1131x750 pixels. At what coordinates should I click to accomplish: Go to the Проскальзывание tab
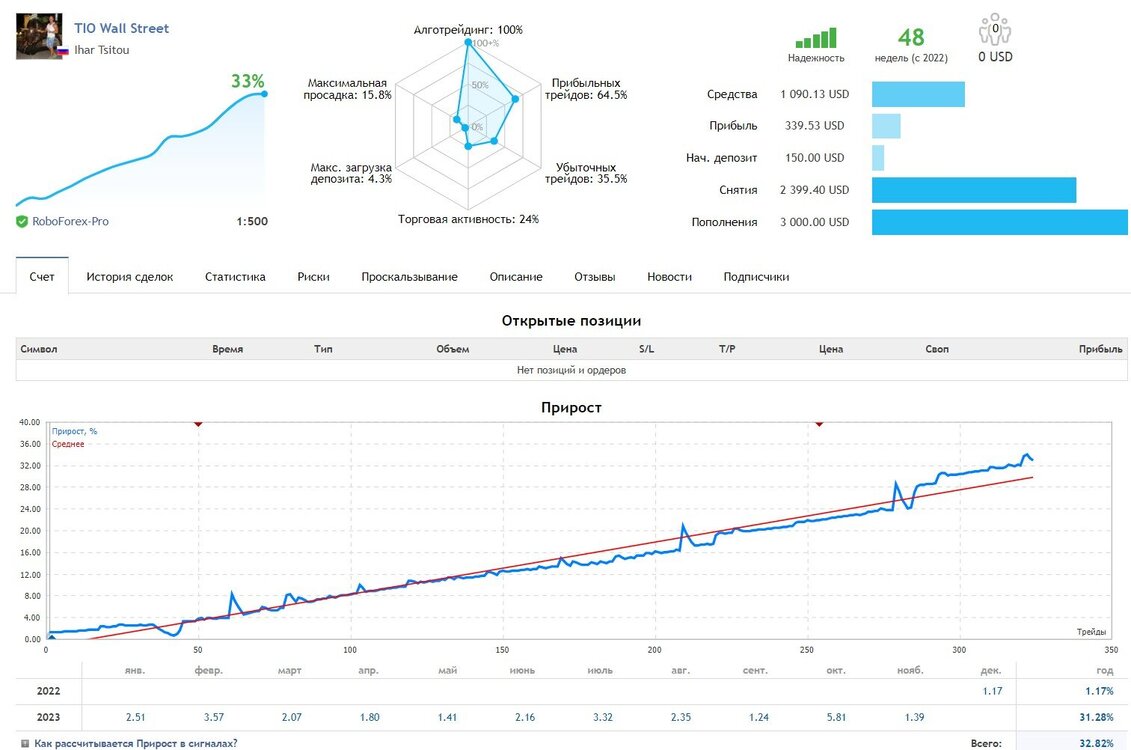coord(409,276)
